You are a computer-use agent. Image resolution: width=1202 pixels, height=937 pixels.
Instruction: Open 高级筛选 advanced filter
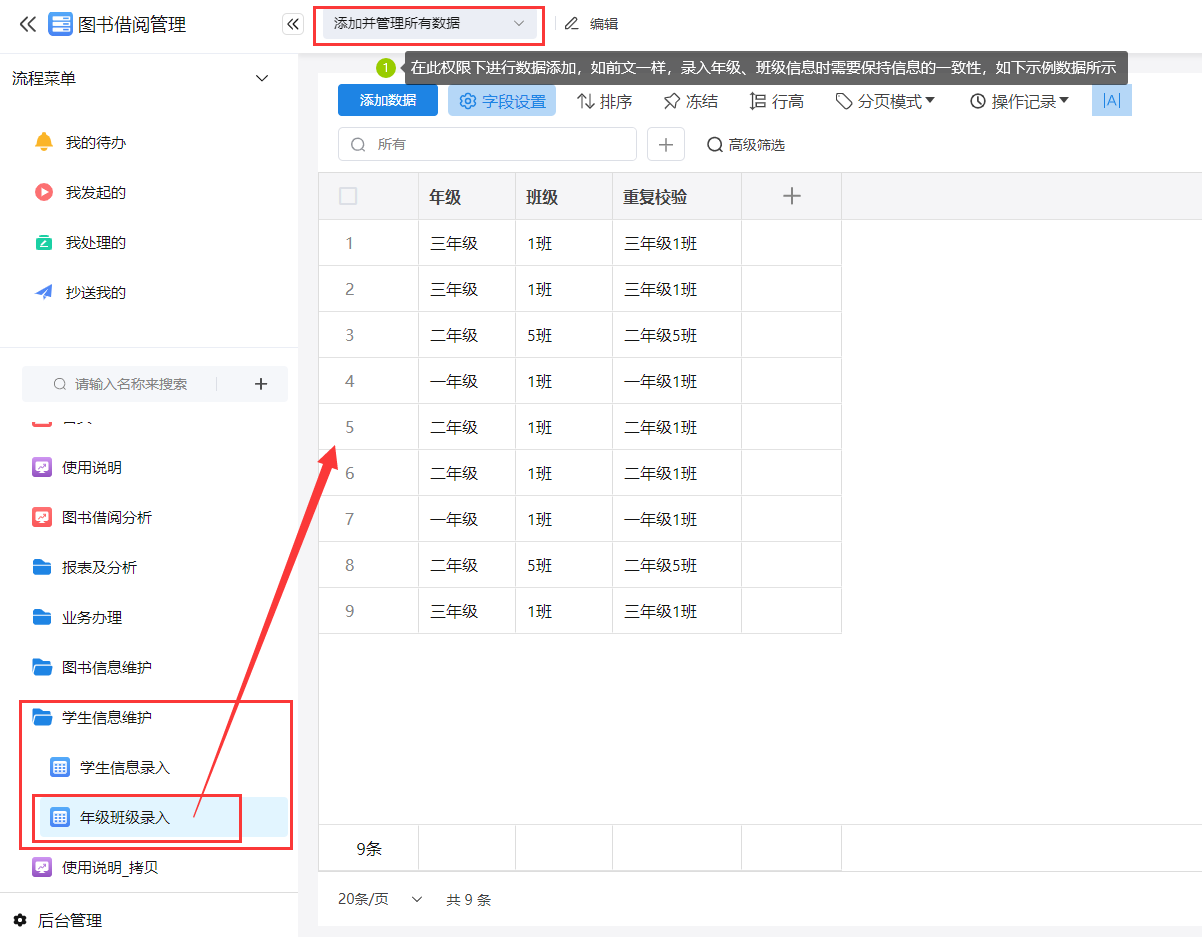[746, 145]
